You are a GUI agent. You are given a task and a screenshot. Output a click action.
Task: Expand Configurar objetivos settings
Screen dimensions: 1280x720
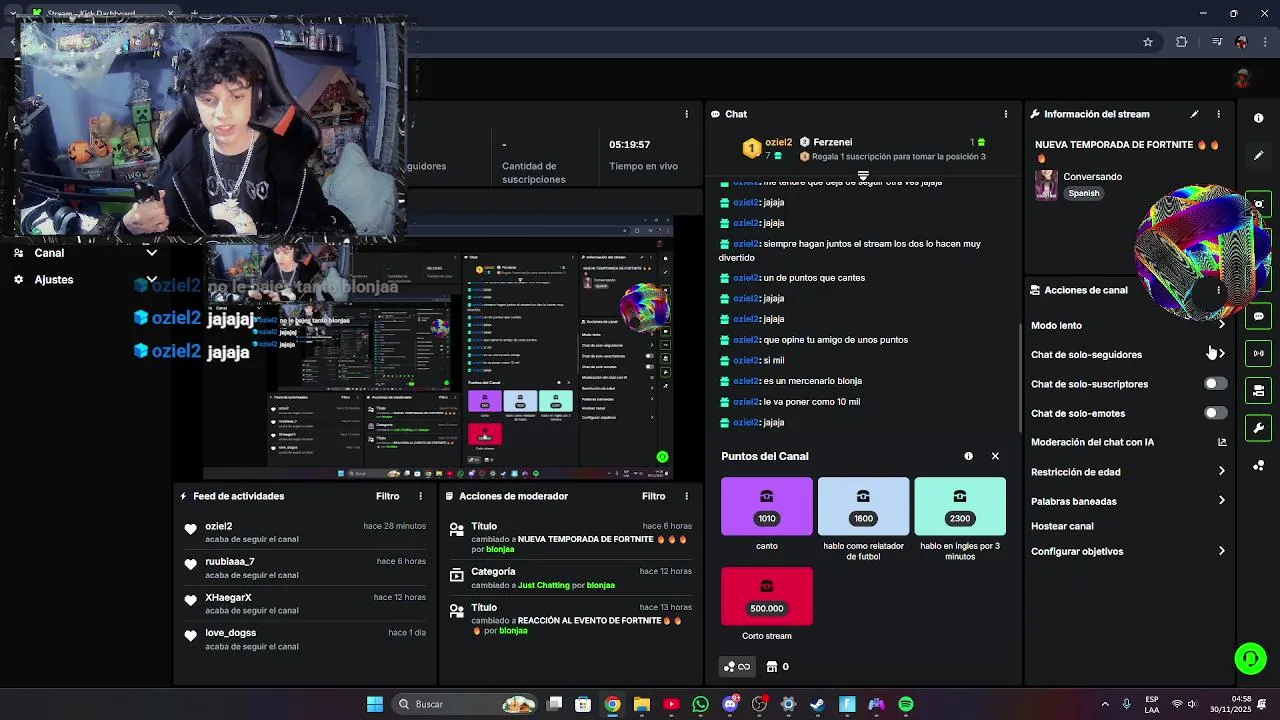tap(1221, 551)
